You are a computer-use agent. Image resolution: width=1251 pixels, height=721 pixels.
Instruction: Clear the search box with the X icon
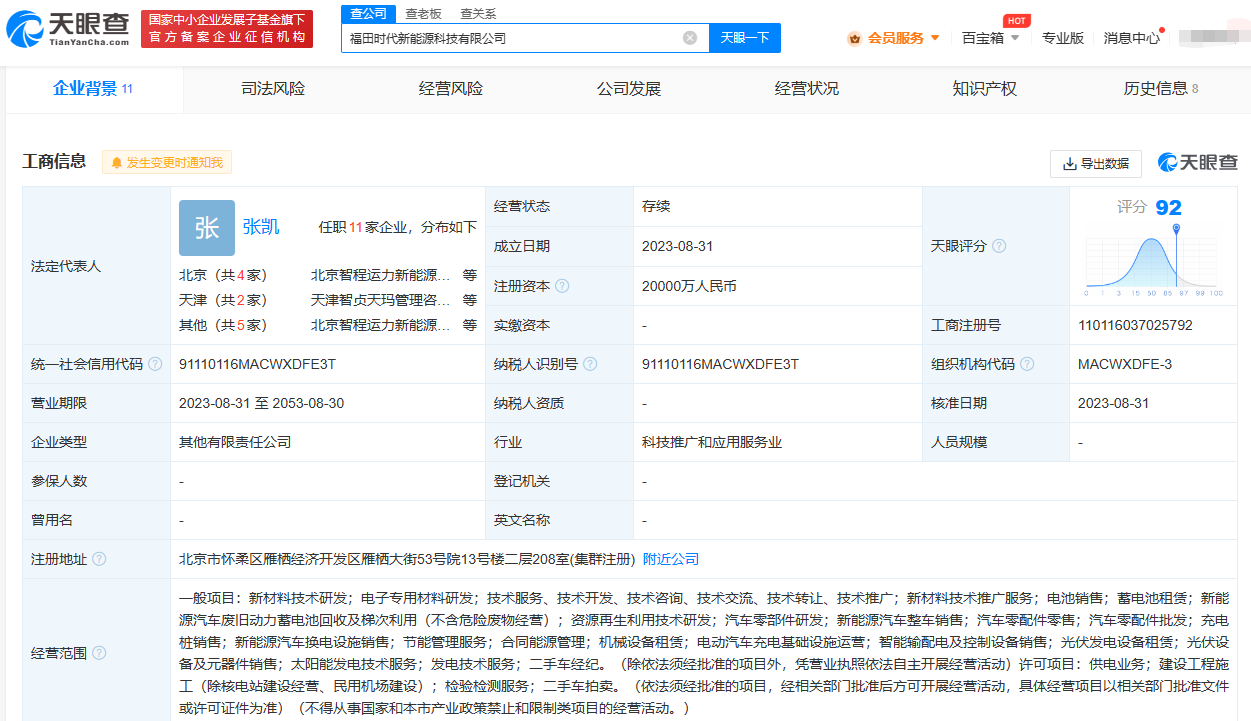[690, 38]
